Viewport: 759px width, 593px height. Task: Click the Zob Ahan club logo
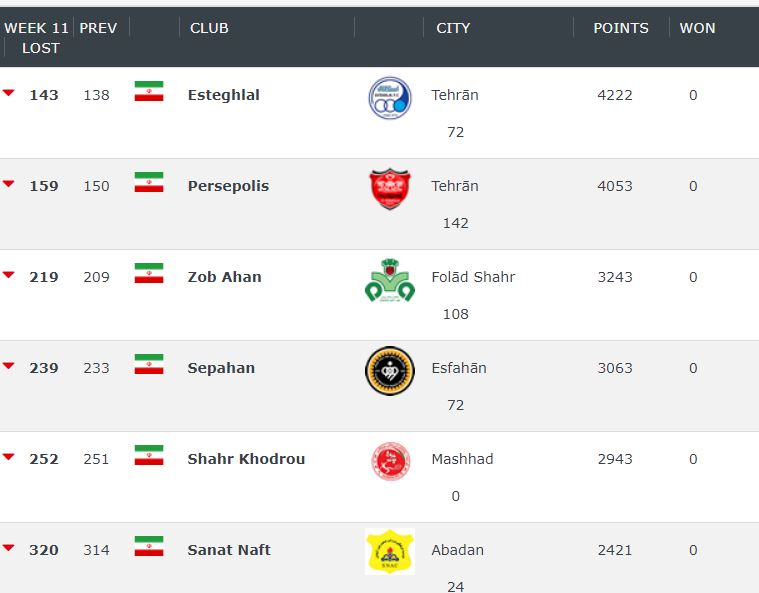click(389, 280)
